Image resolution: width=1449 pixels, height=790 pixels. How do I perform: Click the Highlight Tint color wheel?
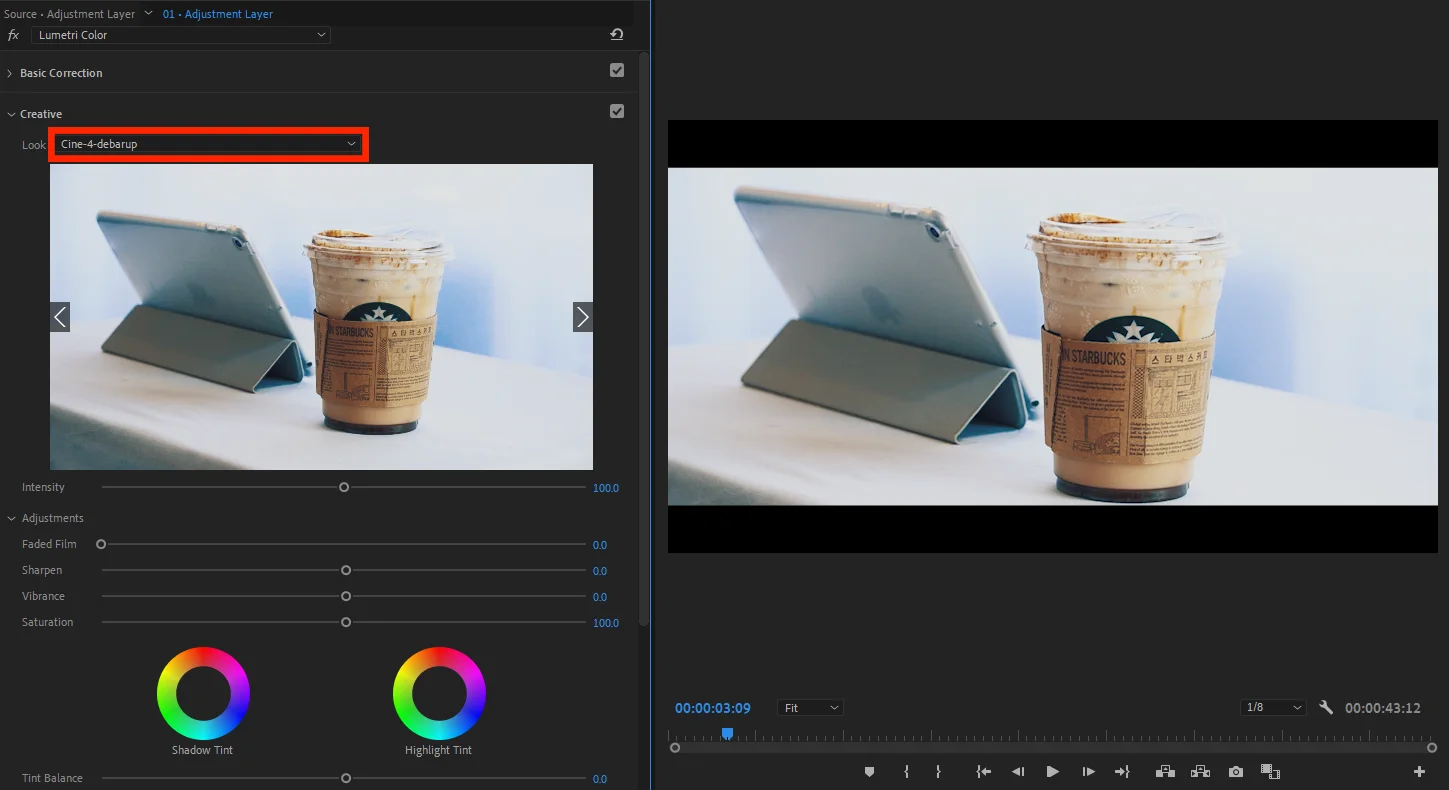click(x=439, y=693)
